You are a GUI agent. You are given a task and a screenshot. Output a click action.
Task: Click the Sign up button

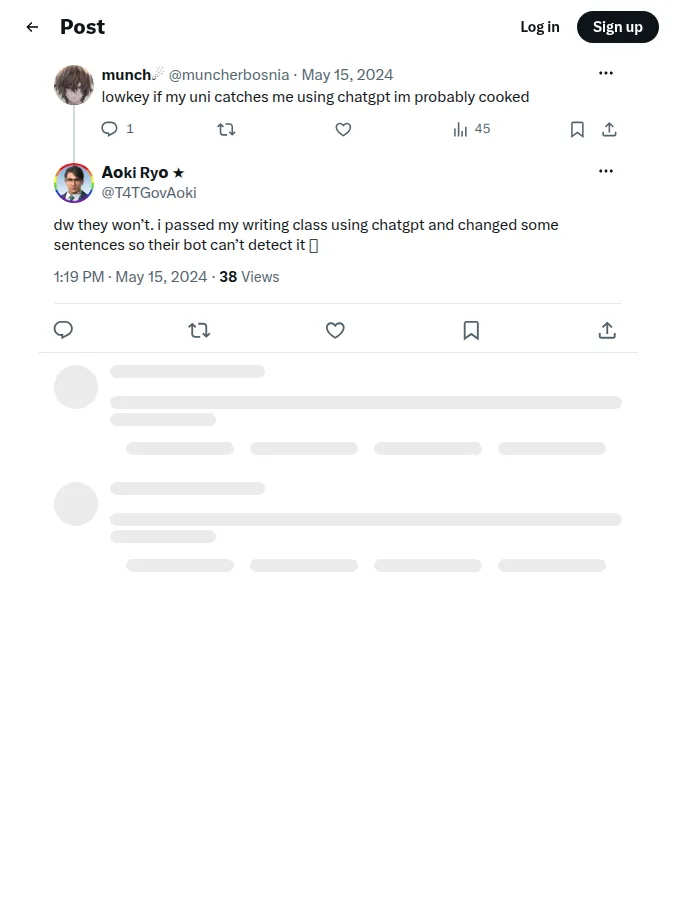[618, 27]
